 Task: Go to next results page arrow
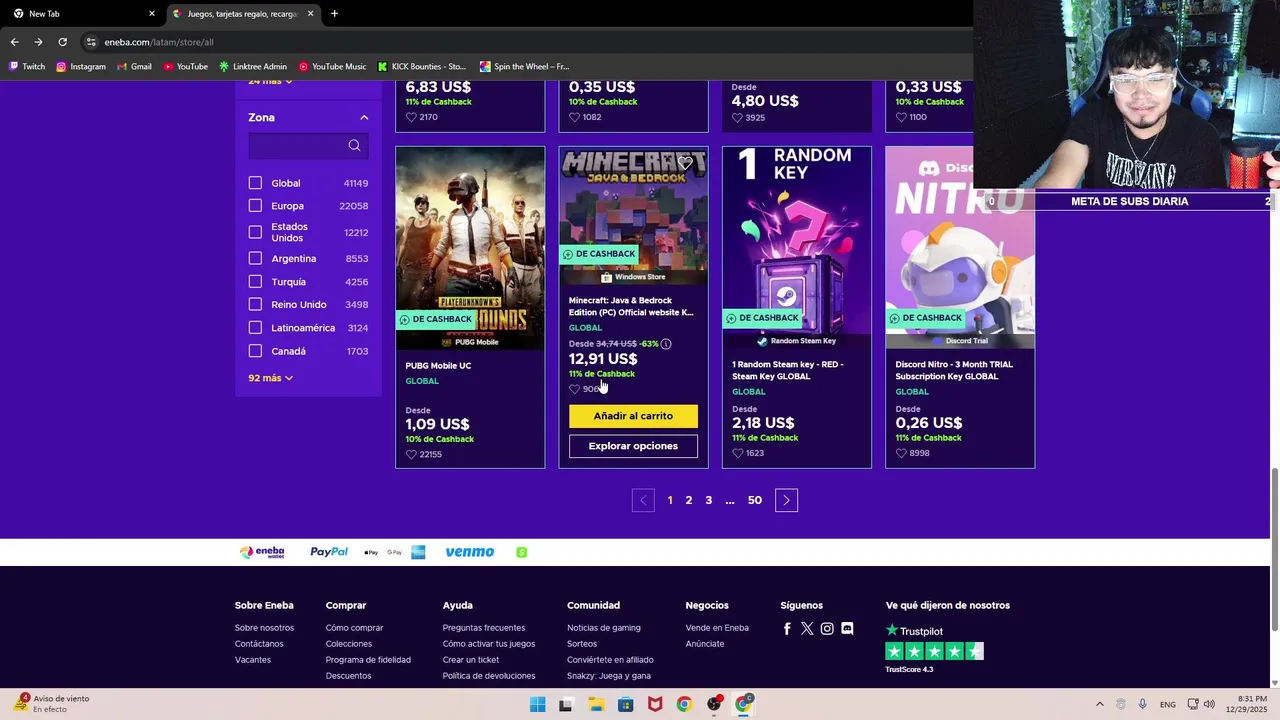point(786,500)
